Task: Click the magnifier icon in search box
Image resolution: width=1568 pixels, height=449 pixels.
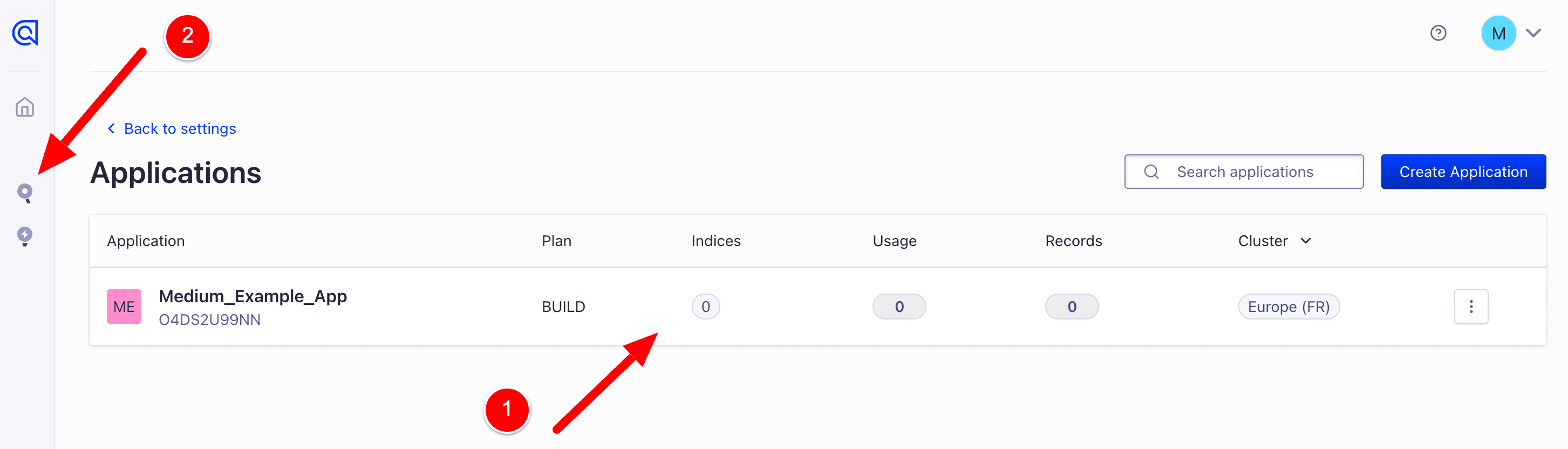Action: 1151,172
